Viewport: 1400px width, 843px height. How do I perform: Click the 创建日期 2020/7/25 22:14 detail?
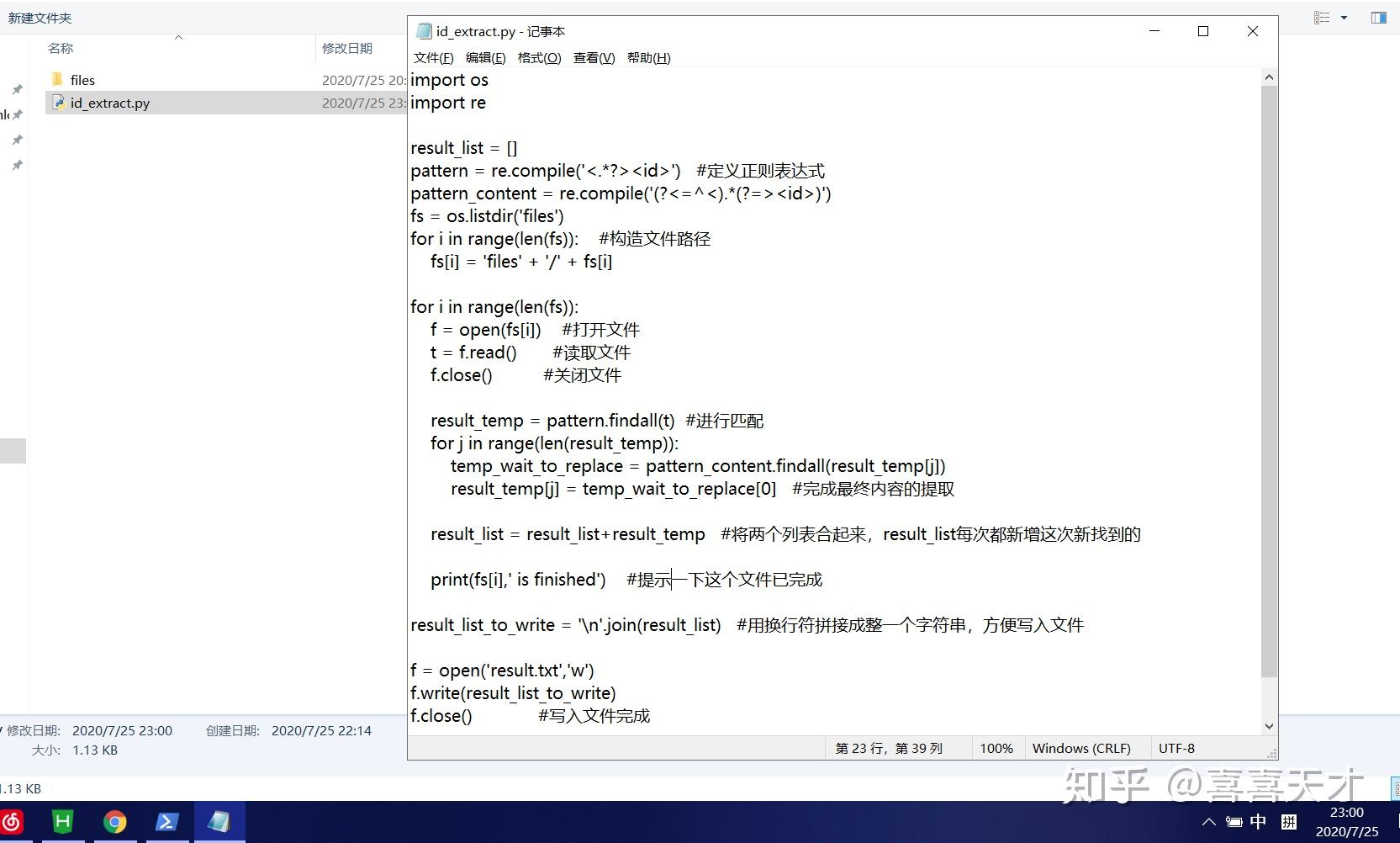click(321, 730)
